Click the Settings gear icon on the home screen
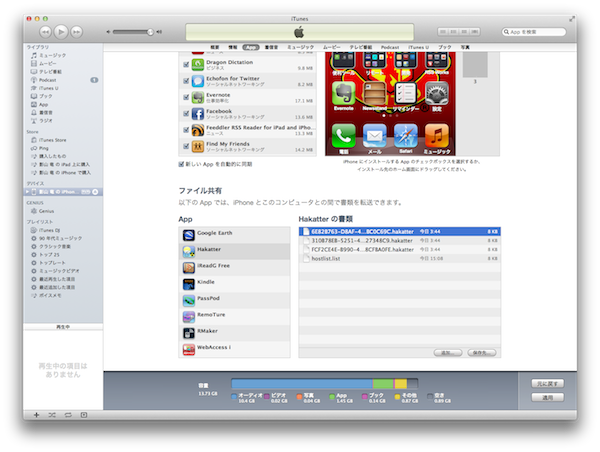600x452 pixels. coord(437,93)
